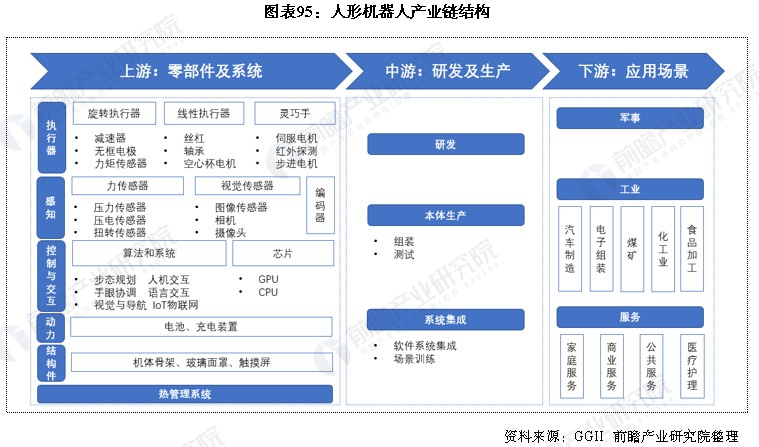Click the 步态规划 list item
The image size is (759, 447).
[115, 280]
